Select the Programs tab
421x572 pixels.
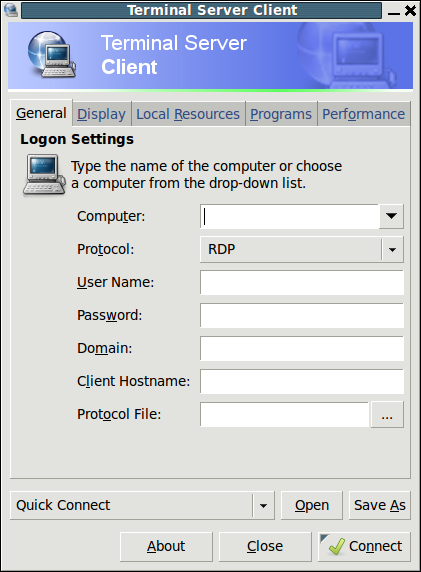pyautogui.click(x=281, y=114)
